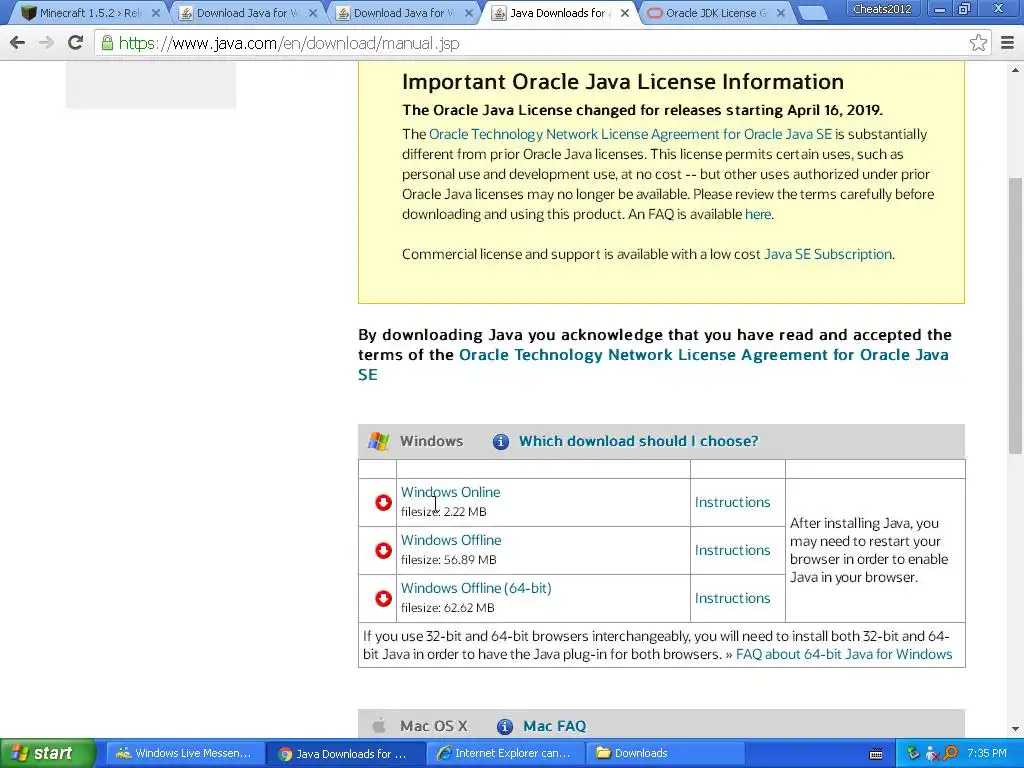Image resolution: width=1024 pixels, height=768 pixels.
Task: Click the blue info icon beside Mac FAQ
Action: [x=505, y=726]
